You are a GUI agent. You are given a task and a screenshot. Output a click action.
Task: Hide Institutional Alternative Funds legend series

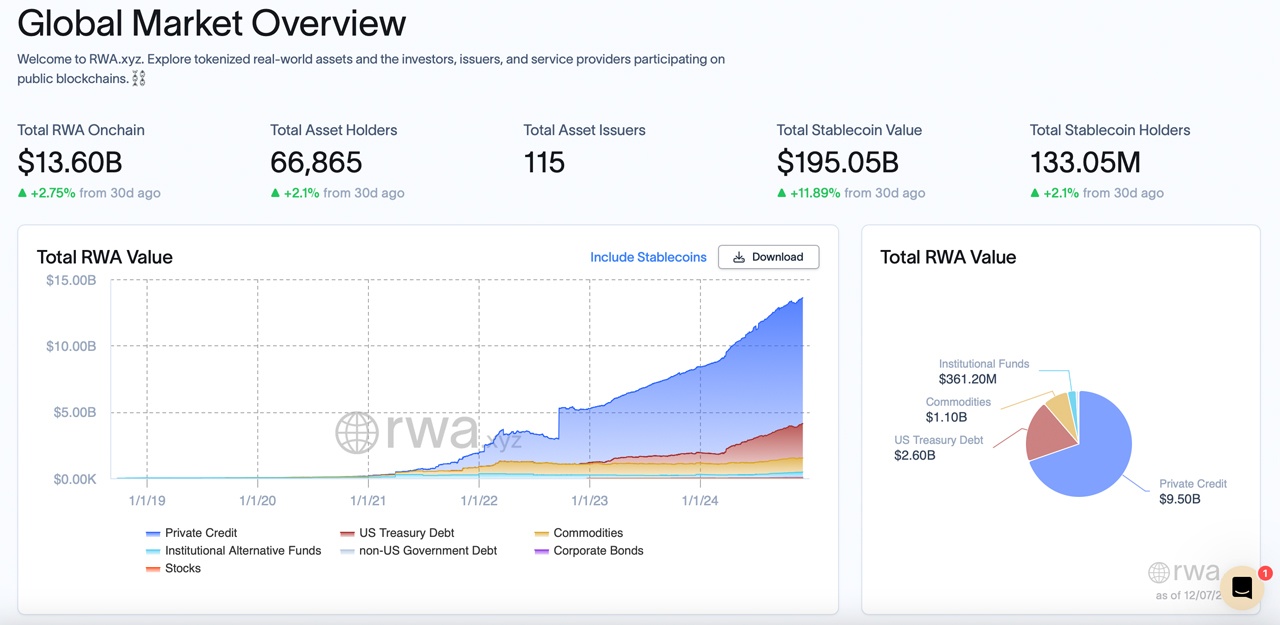coord(242,551)
